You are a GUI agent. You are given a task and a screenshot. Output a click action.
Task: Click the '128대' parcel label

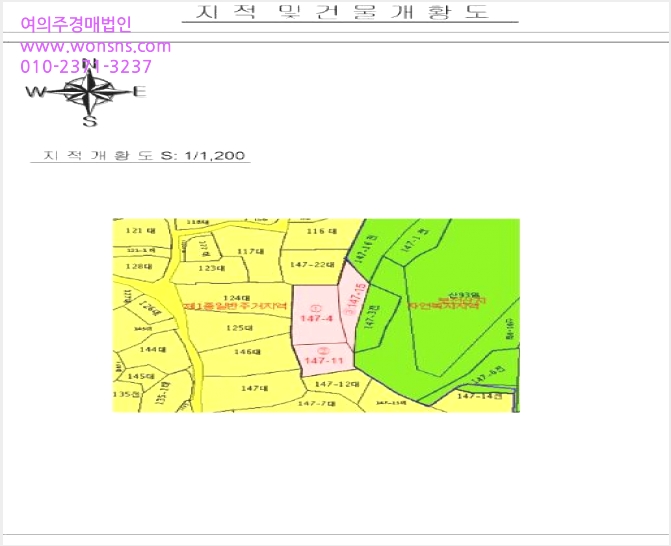pyautogui.click(x=139, y=266)
